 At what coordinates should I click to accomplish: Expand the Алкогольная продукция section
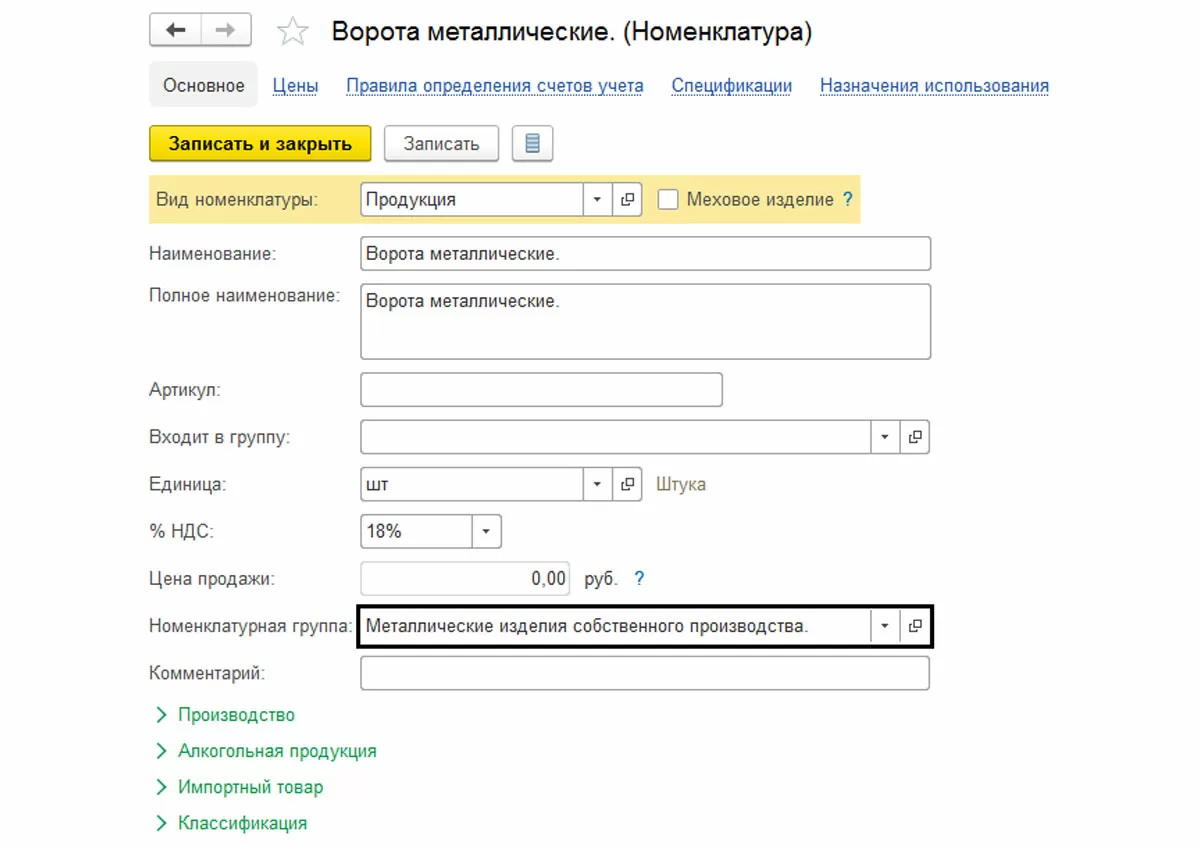pos(277,751)
